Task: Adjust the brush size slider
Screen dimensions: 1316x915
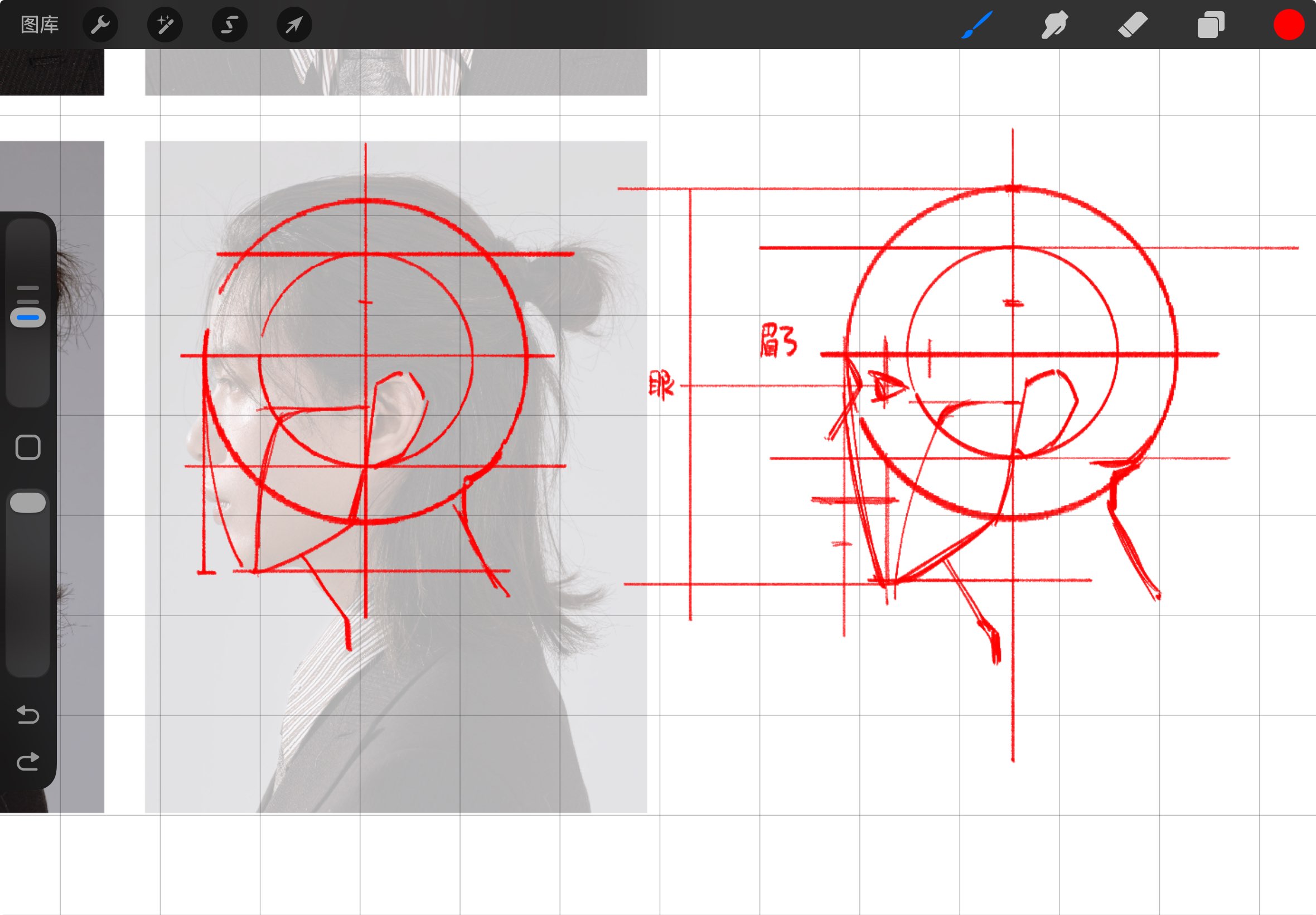Action: [28, 312]
